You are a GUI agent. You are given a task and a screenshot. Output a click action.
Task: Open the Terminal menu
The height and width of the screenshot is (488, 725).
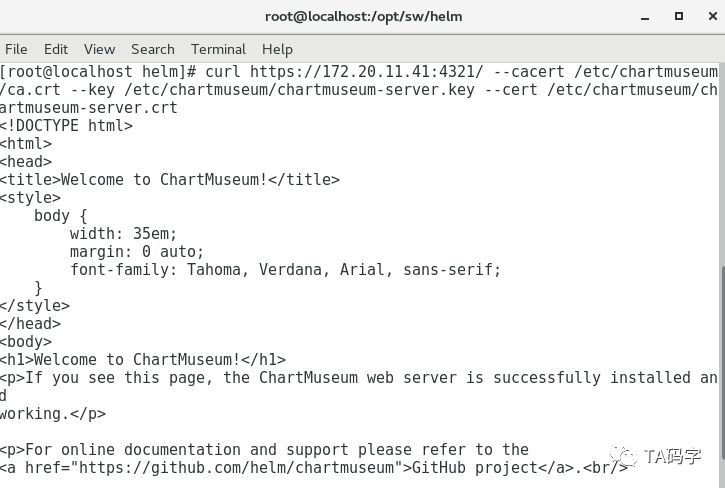pos(218,49)
